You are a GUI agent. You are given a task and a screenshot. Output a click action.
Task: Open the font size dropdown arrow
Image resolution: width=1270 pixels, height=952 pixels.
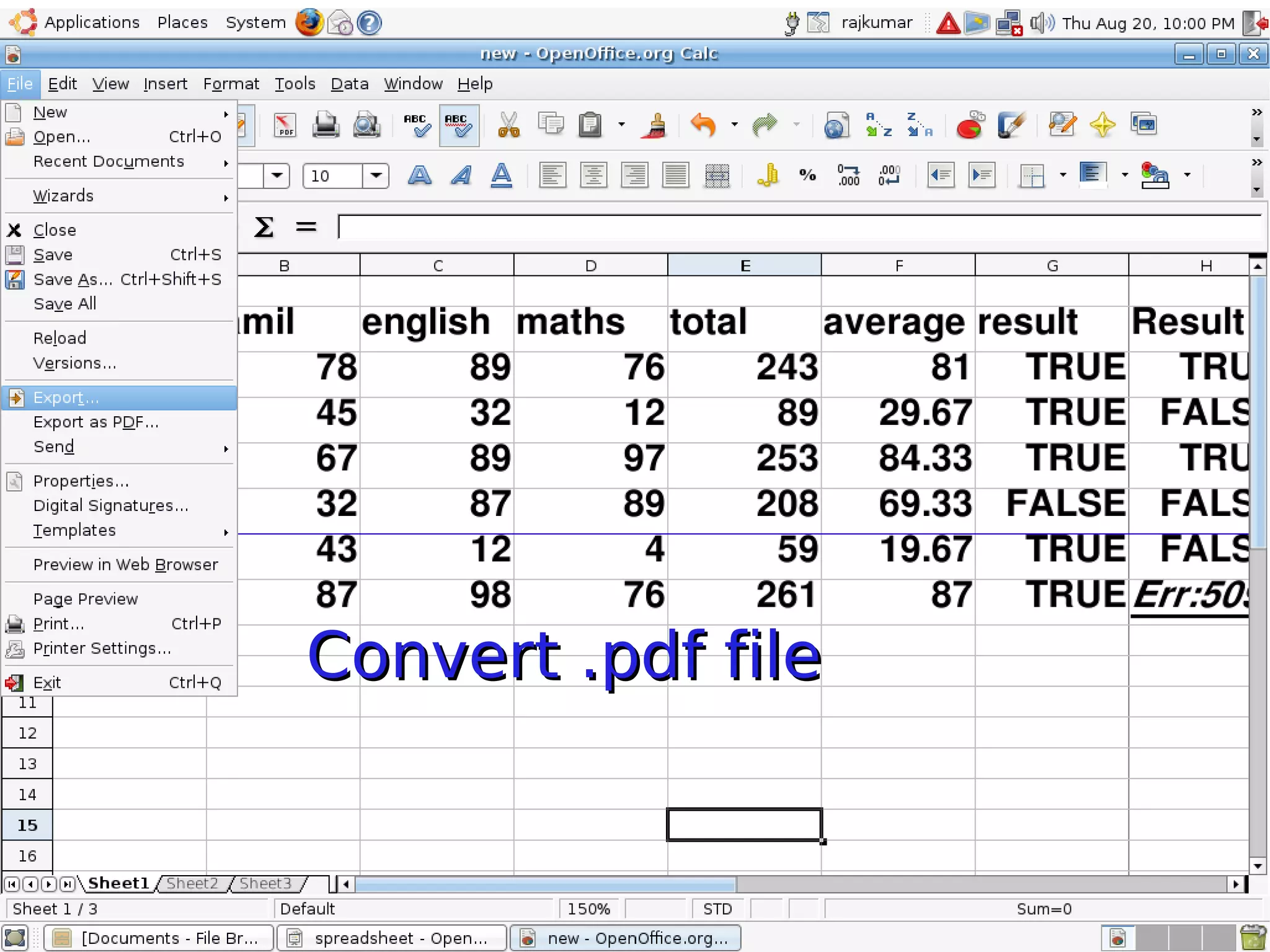pyautogui.click(x=376, y=176)
